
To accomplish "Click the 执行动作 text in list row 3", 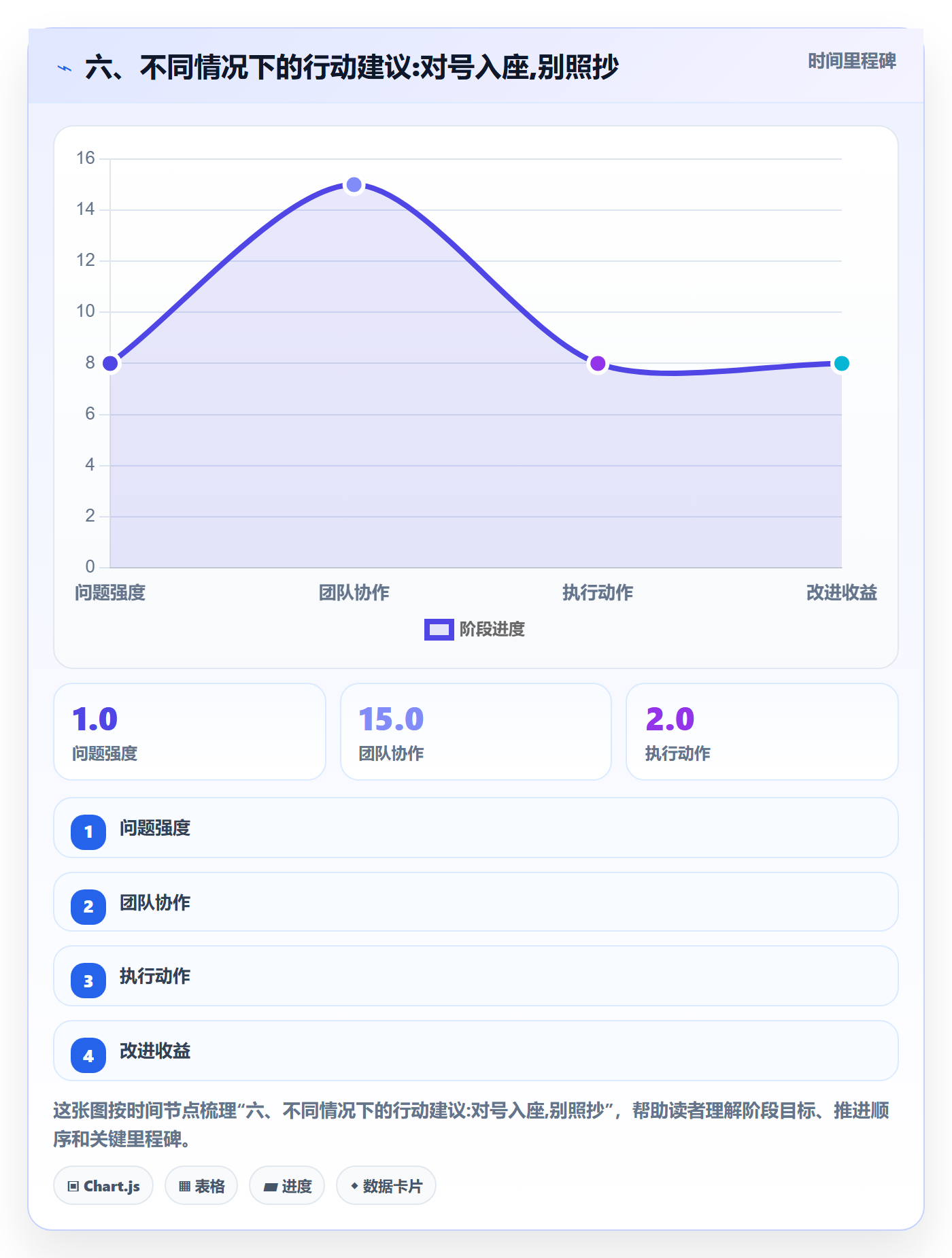I will click(x=155, y=976).
